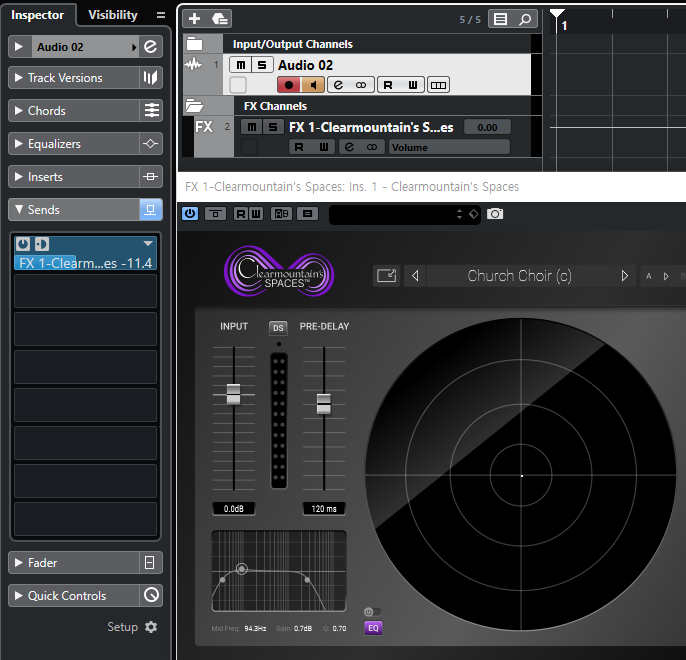The height and width of the screenshot is (660, 686).
Task: Open Edit Channel Settings for Audio 02 in Inspector
Action: tap(150, 47)
